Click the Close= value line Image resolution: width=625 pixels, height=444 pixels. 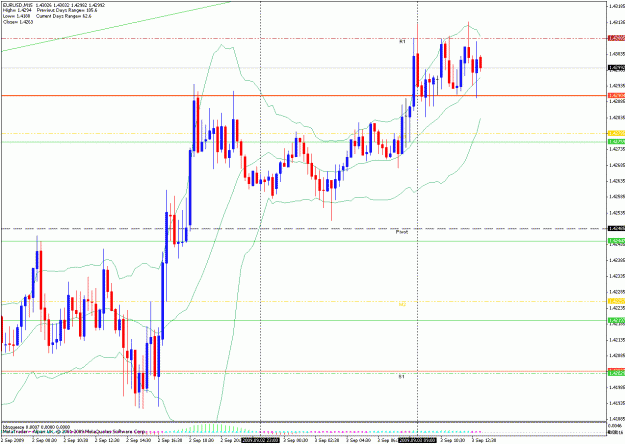[18, 22]
